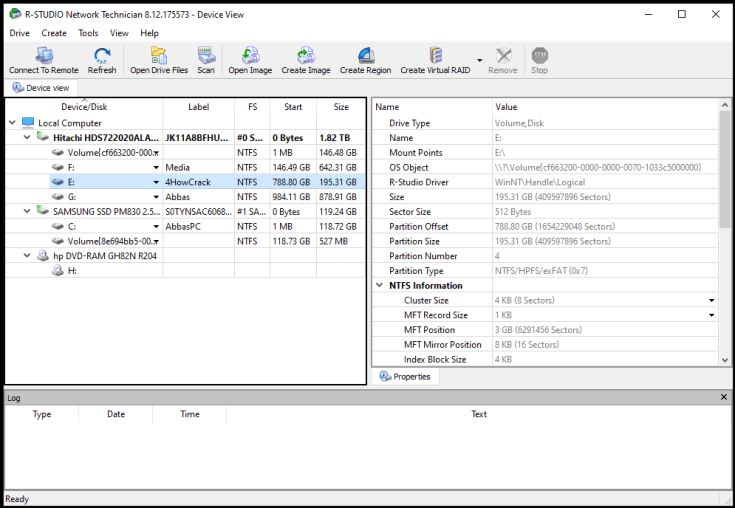The image size is (735, 508).
Task: Click the F: volume disk icon
Action: pos(58,167)
